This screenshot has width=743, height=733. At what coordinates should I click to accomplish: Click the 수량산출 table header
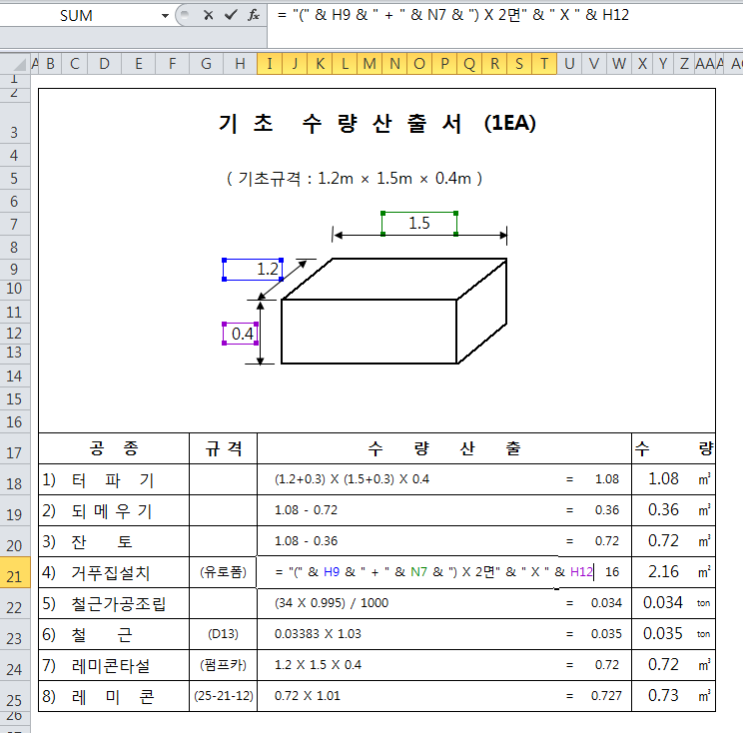tap(444, 448)
